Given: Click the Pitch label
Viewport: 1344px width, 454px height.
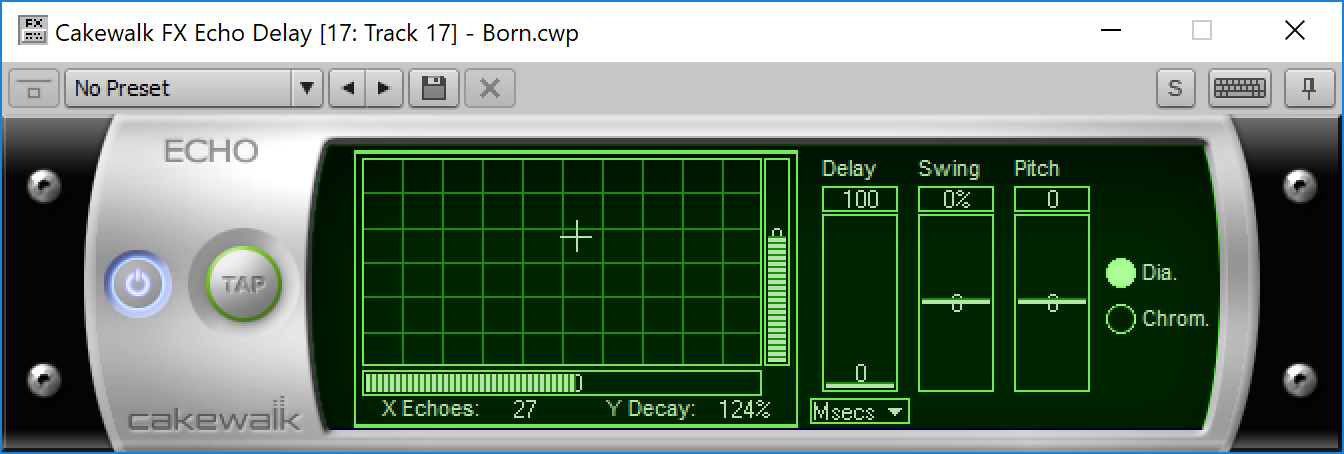Looking at the screenshot, I should [x=1037, y=168].
